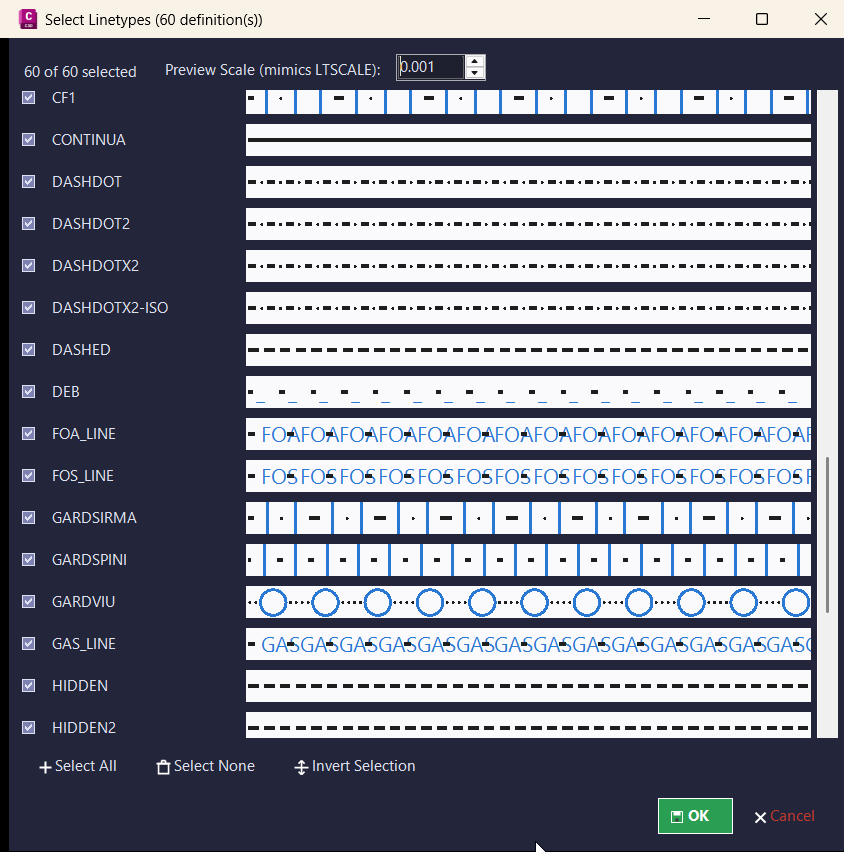Click the Invert Selection arrows icon

click(x=301, y=767)
